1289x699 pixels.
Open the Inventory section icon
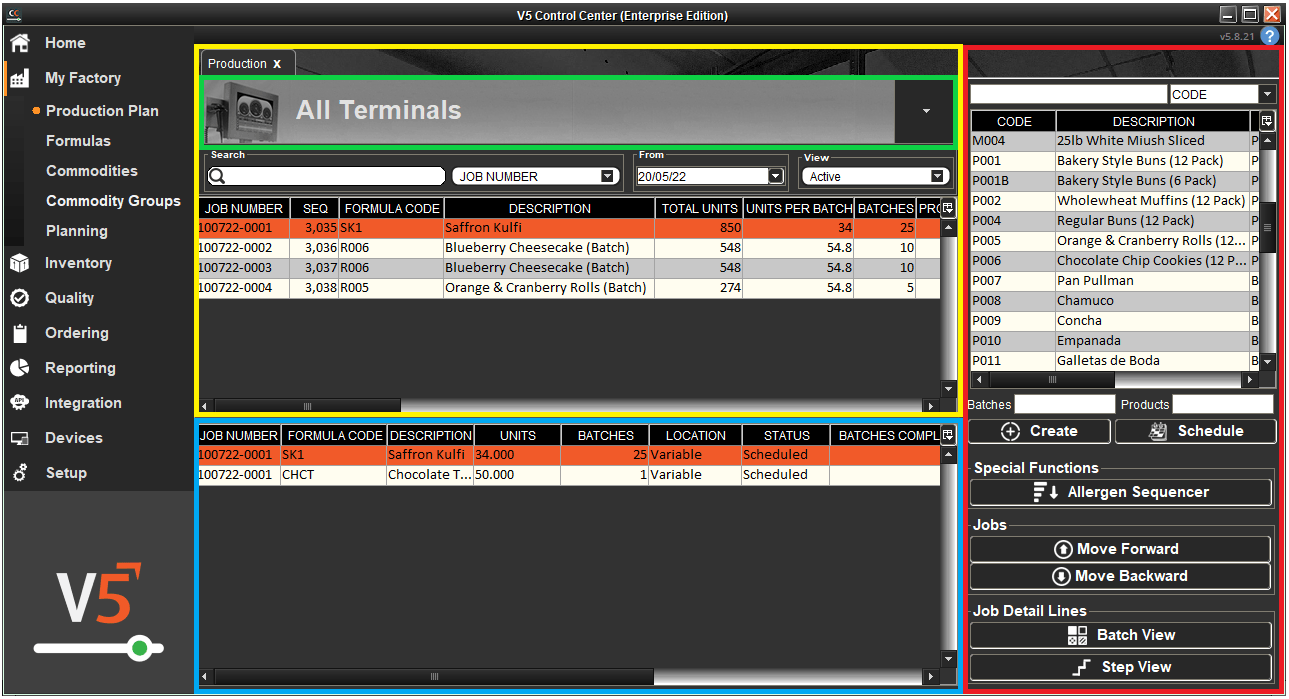coord(20,262)
